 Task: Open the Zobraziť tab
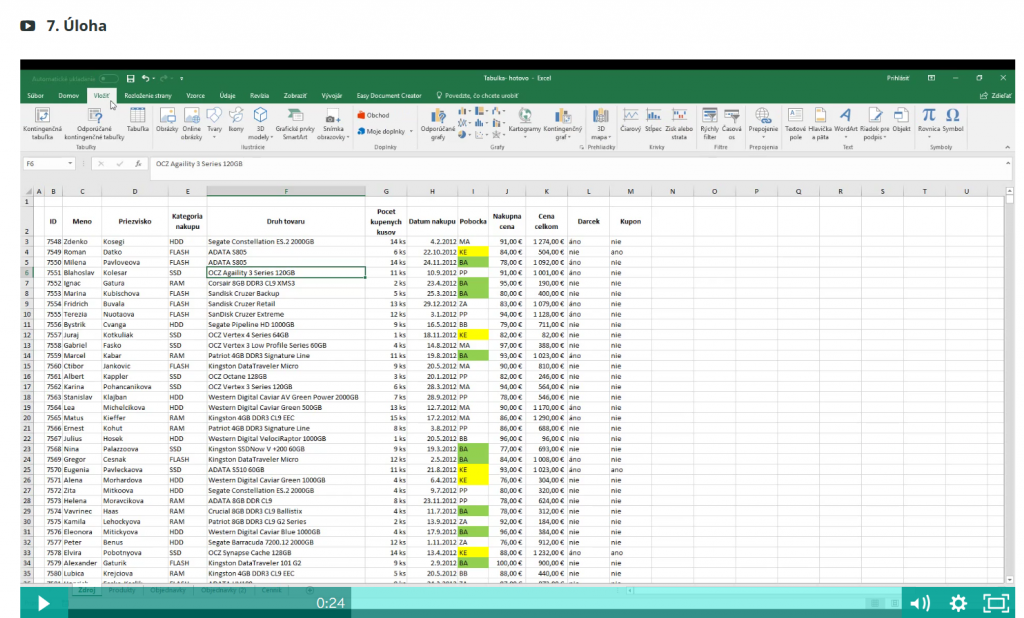[295, 95]
